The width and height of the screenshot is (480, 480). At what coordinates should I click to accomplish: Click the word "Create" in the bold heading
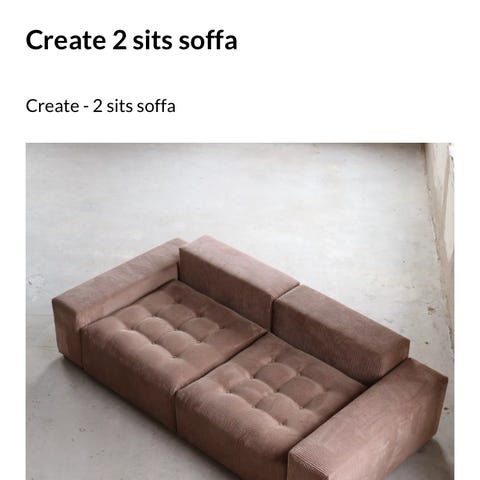[x=66, y=40]
